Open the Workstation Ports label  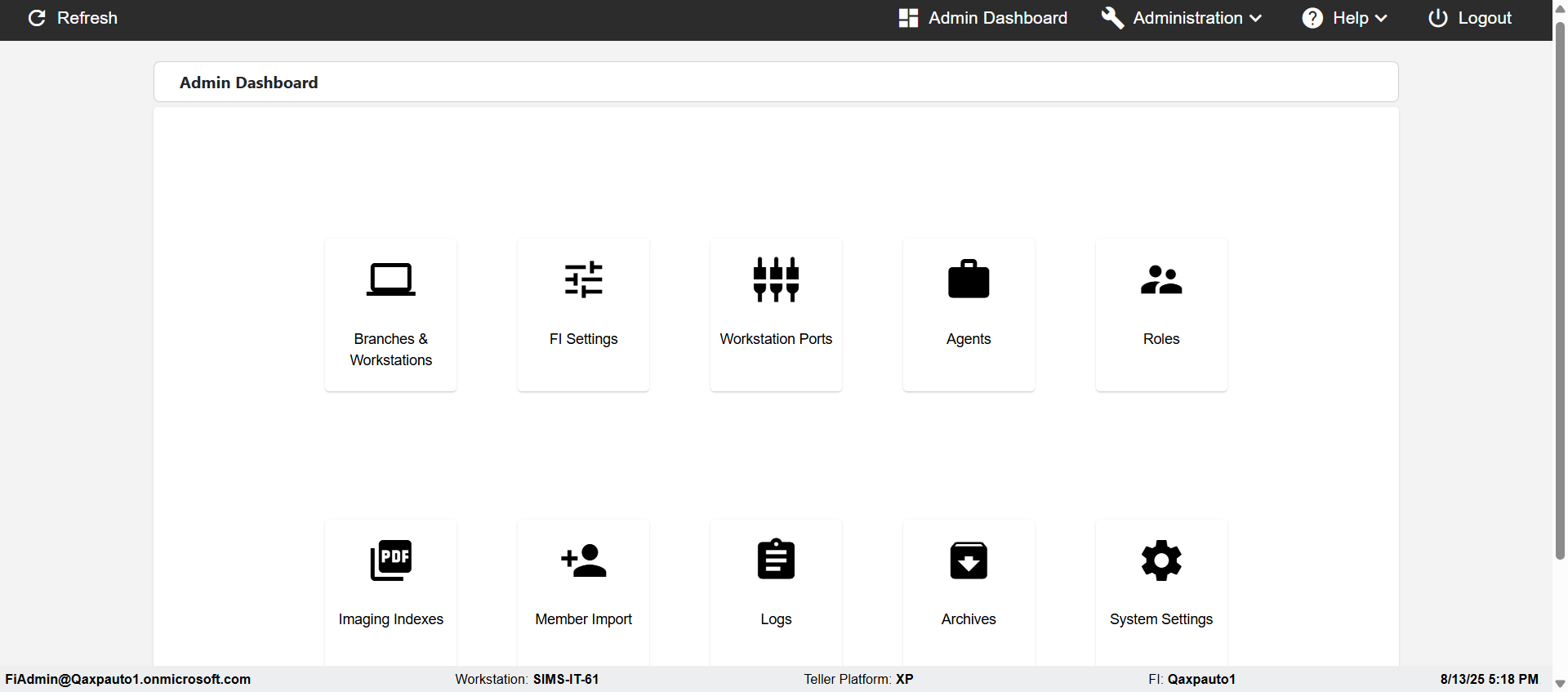click(777, 339)
